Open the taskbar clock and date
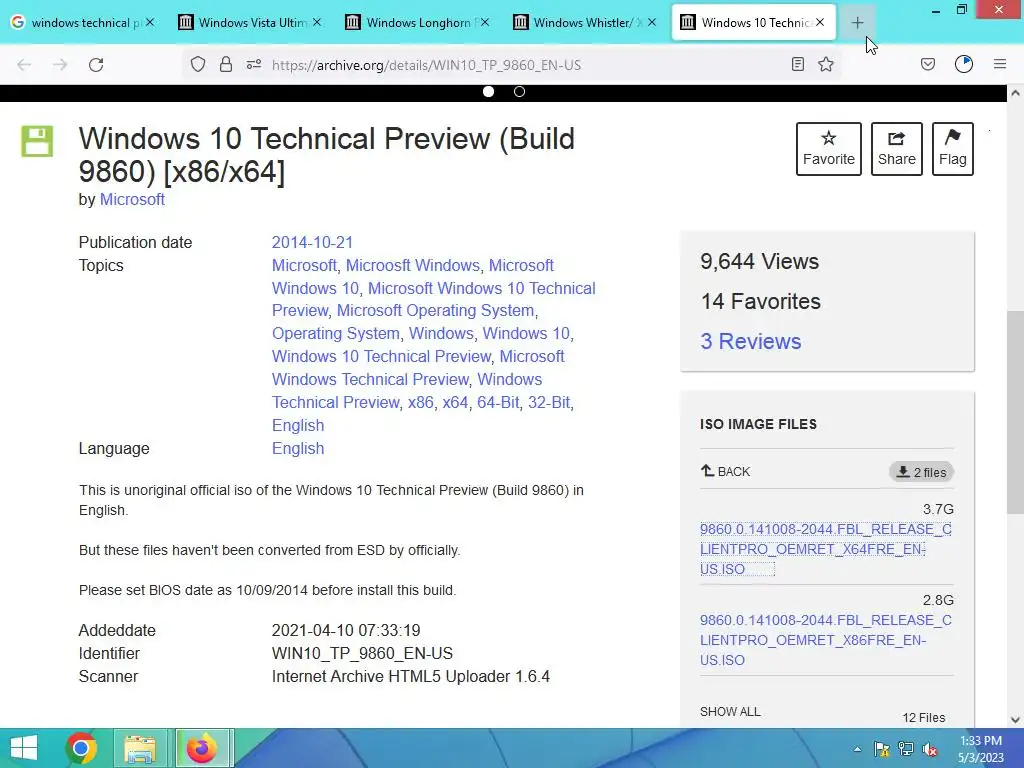The height and width of the screenshot is (768, 1024). 981,749
